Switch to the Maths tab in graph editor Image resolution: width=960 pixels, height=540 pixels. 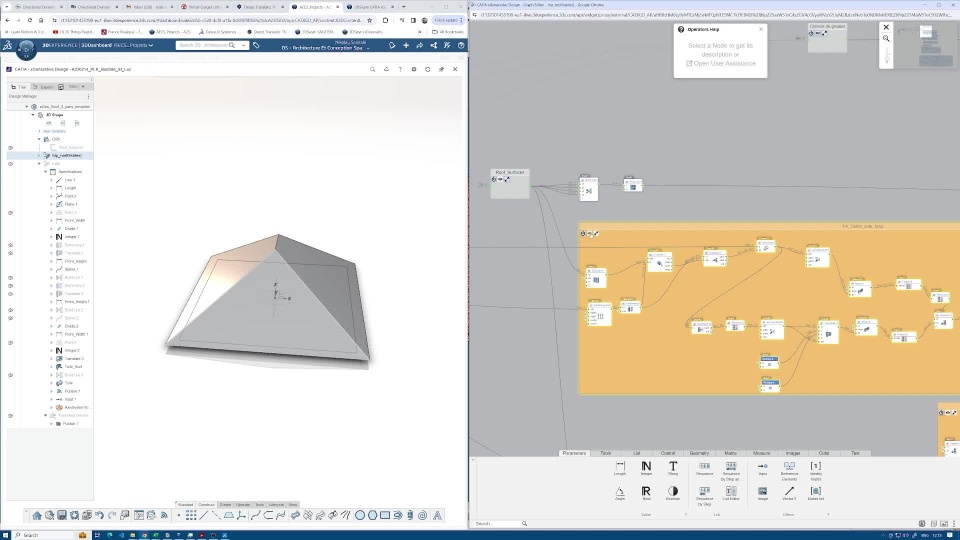click(x=730, y=453)
